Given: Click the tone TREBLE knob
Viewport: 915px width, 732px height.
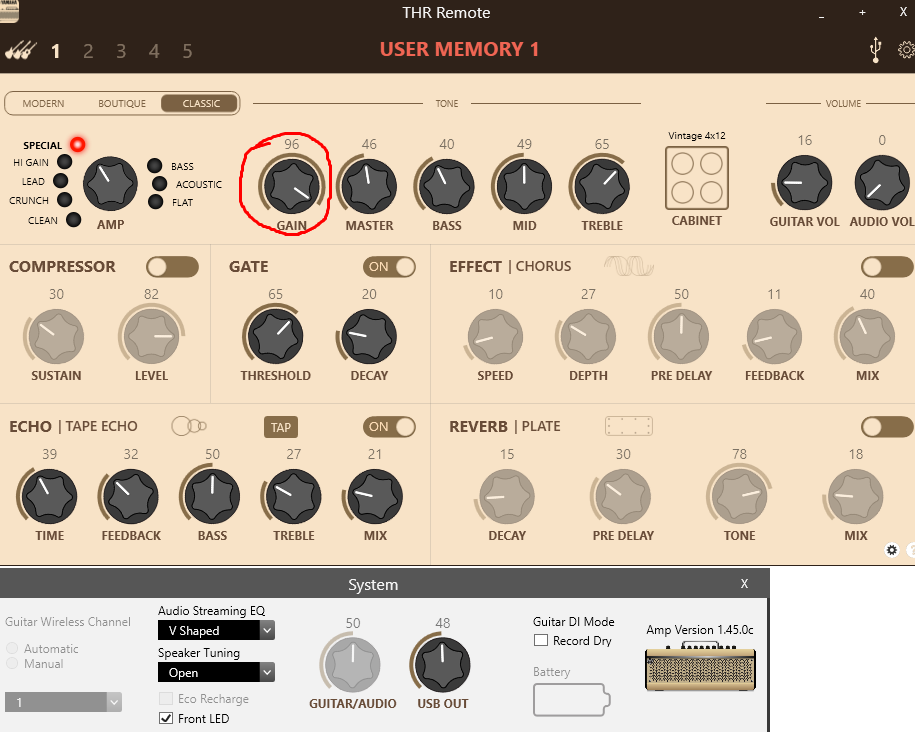Looking at the screenshot, I should tap(602, 186).
